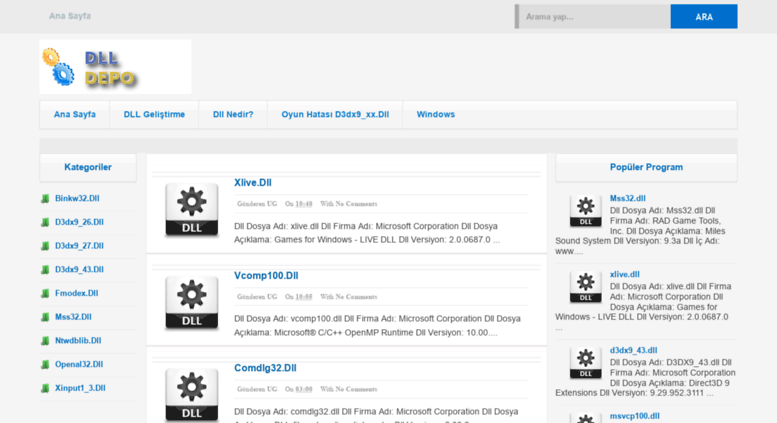Viewport: 777px width, 423px height.
Task: Open the Dll Nedir? menu item
Action: 233,114
